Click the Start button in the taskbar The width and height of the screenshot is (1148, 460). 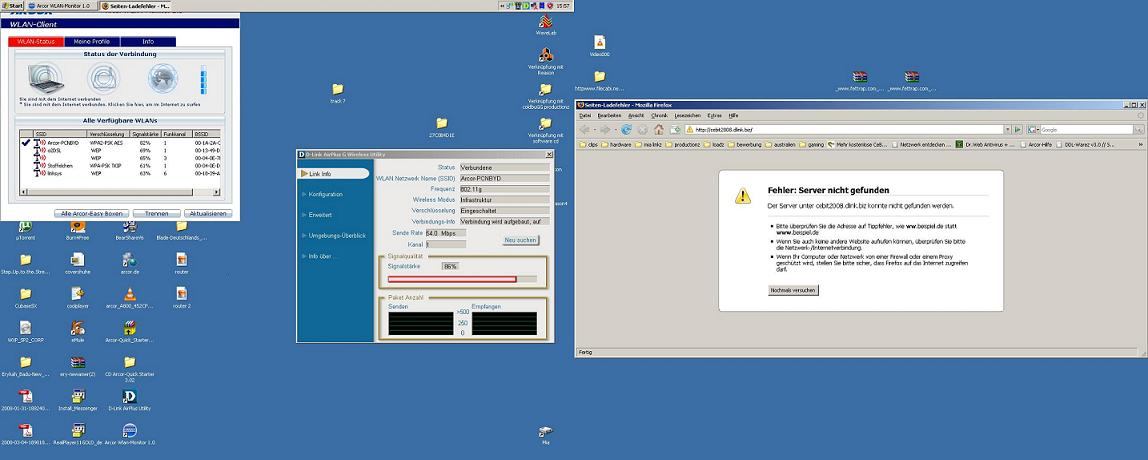coord(12,5)
